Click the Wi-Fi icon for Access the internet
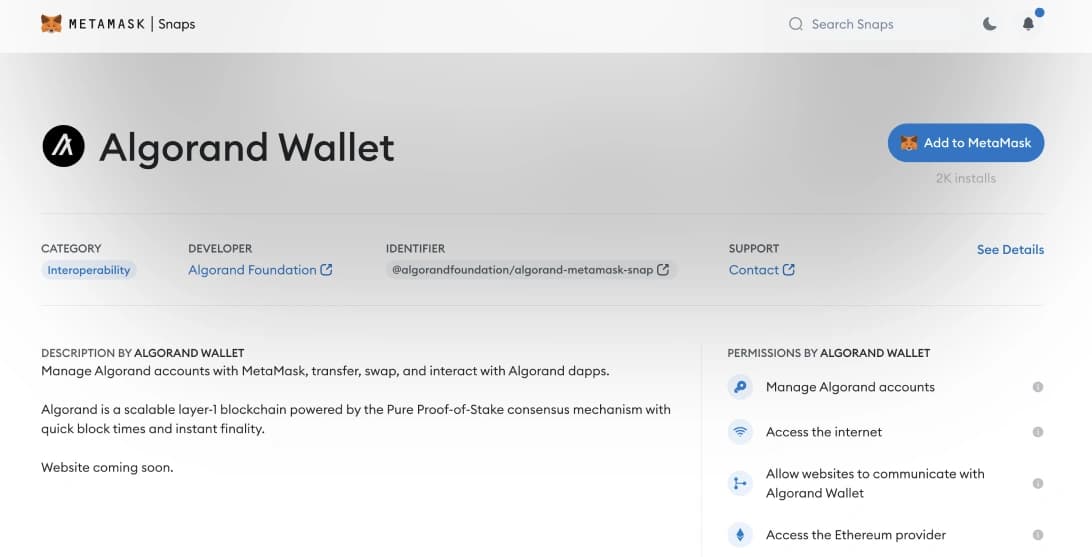Image resolution: width=1092 pixels, height=557 pixels. point(740,432)
